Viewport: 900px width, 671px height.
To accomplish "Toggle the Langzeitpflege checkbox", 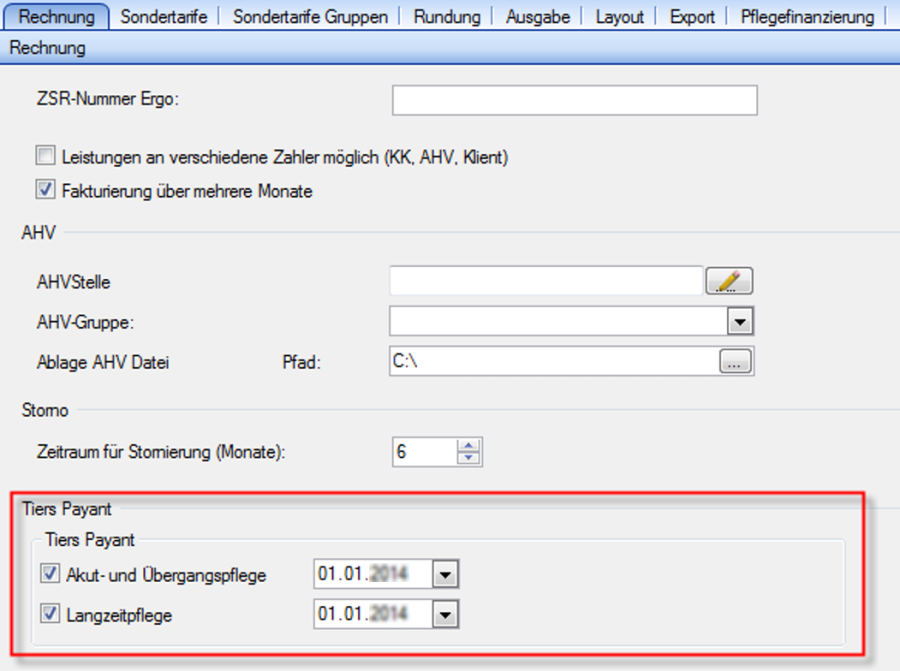I will click(x=50, y=614).
